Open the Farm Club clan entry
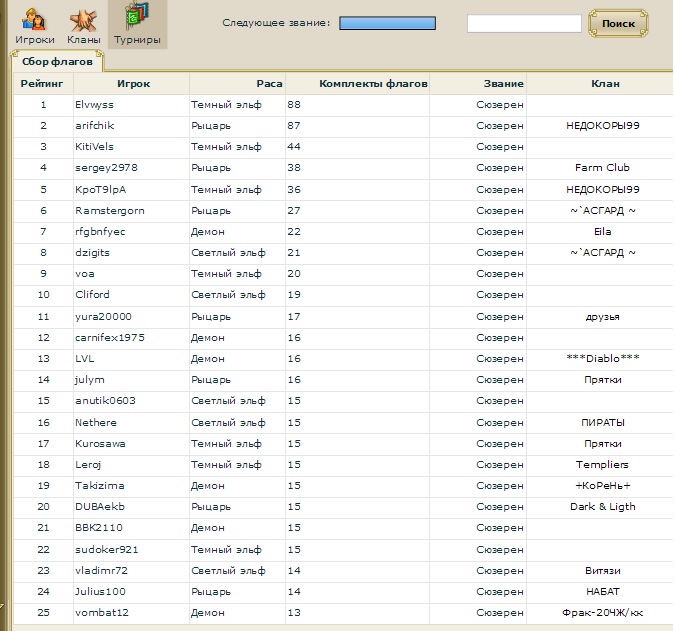675x631 pixels. coord(601,168)
